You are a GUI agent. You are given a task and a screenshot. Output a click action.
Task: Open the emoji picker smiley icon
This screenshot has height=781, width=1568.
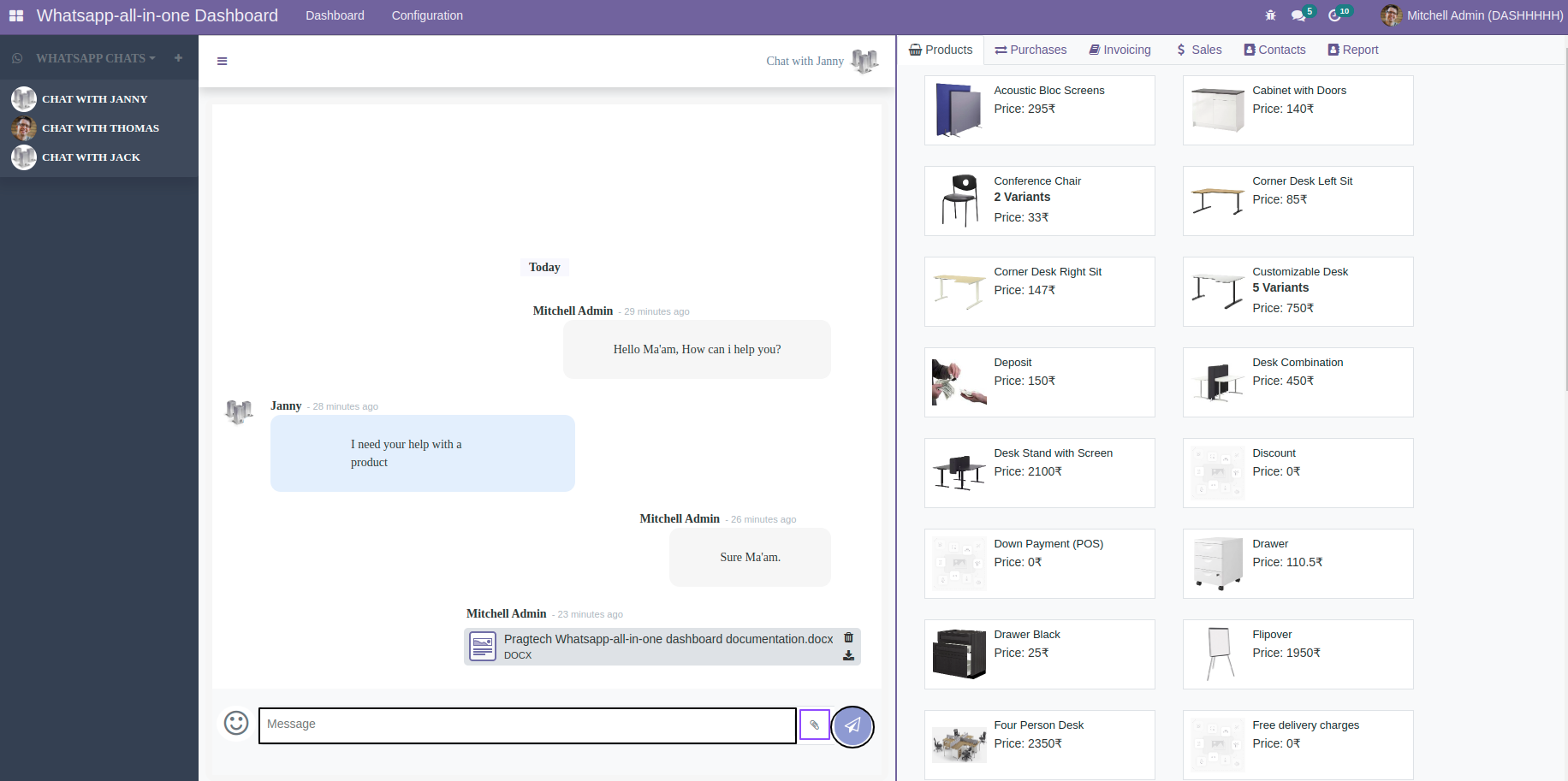[x=236, y=723]
